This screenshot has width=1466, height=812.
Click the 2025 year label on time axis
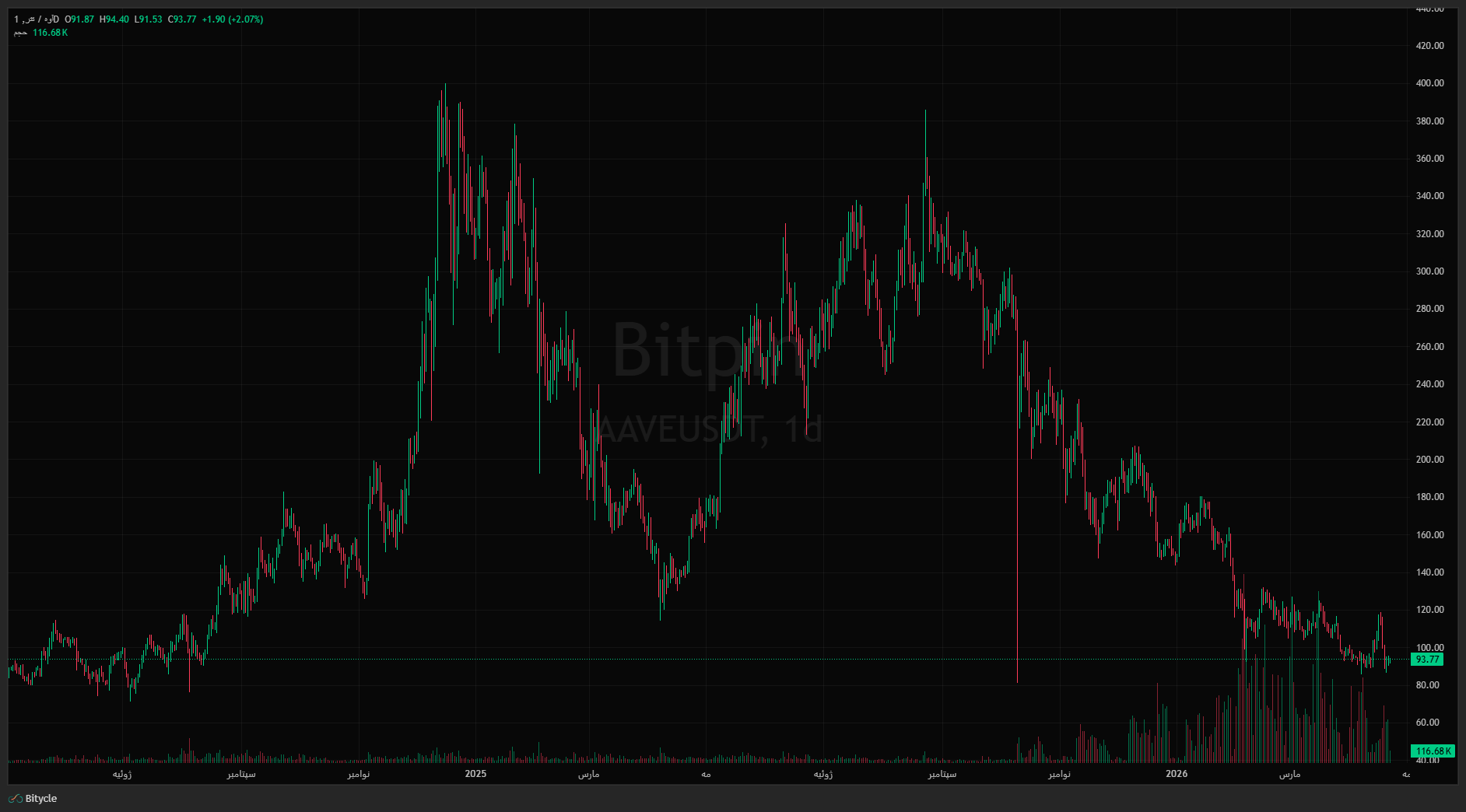[475, 774]
